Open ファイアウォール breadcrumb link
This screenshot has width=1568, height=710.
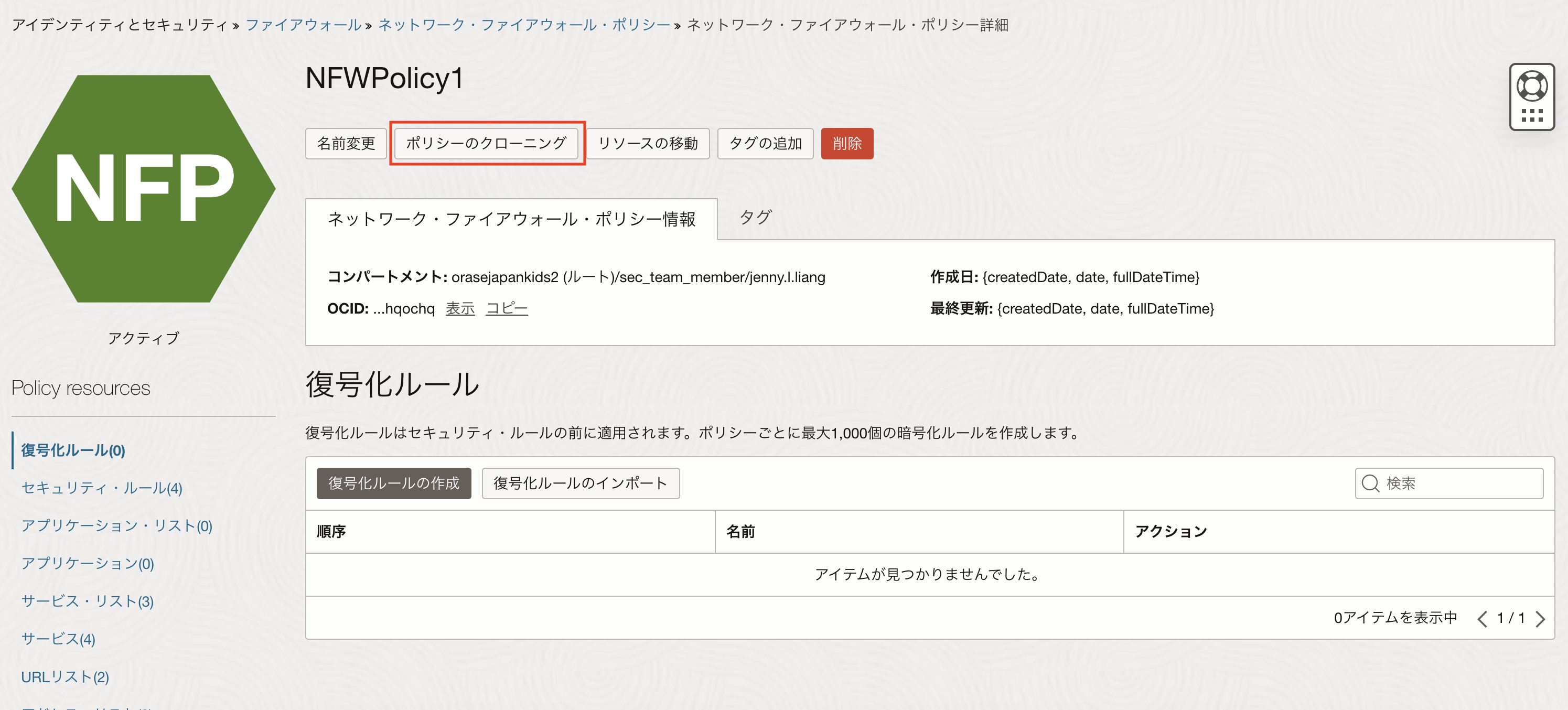point(303,25)
